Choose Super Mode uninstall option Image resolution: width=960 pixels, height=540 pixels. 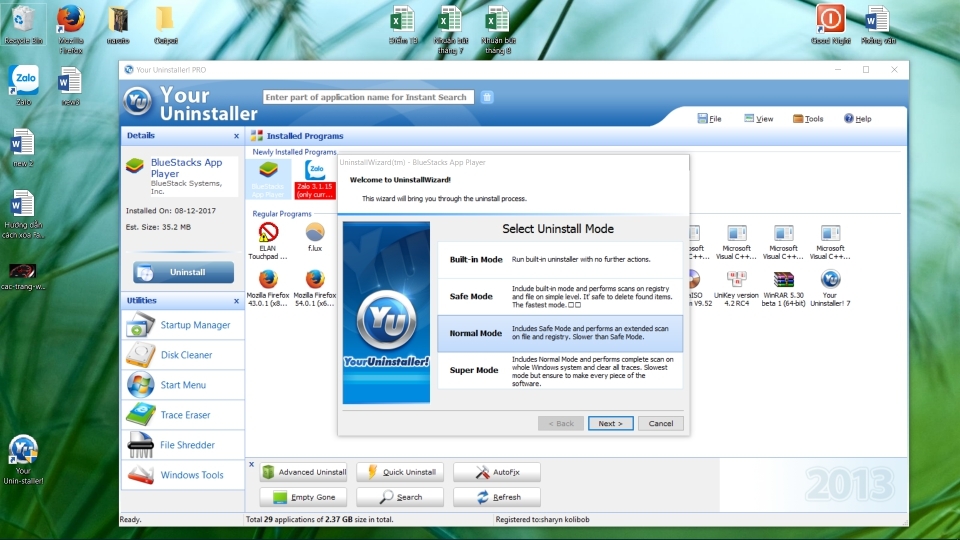(560, 370)
